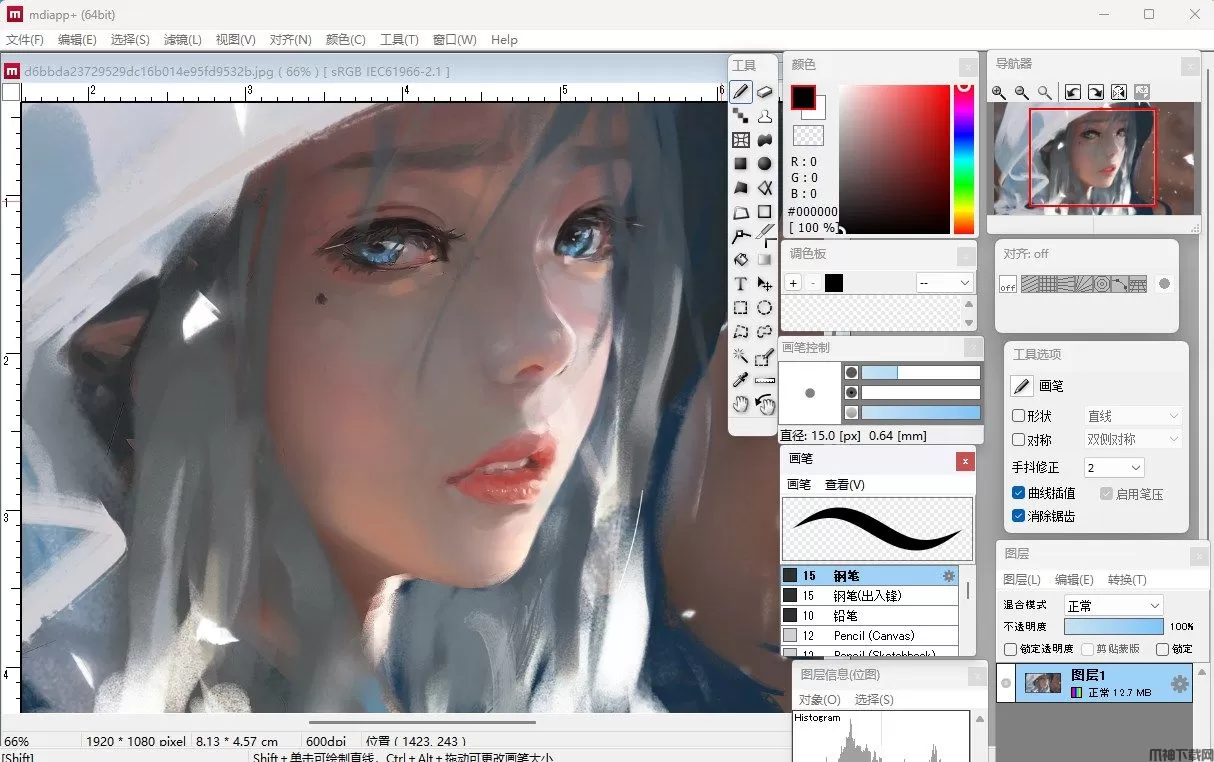
Task: Open the 混合模式 blend mode dropdown
Action: [1113, 605]
